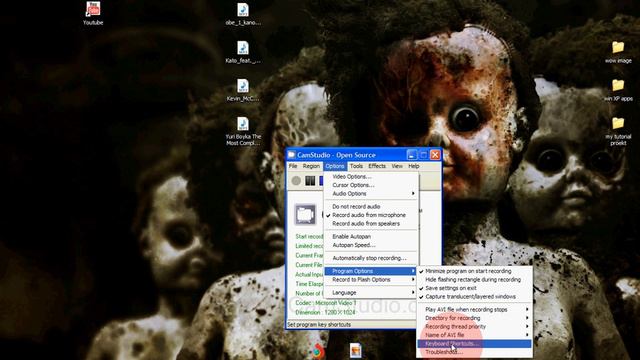Toggle Minimize program on start recording
The image size is (640, 360).
[x=474, y=271]
